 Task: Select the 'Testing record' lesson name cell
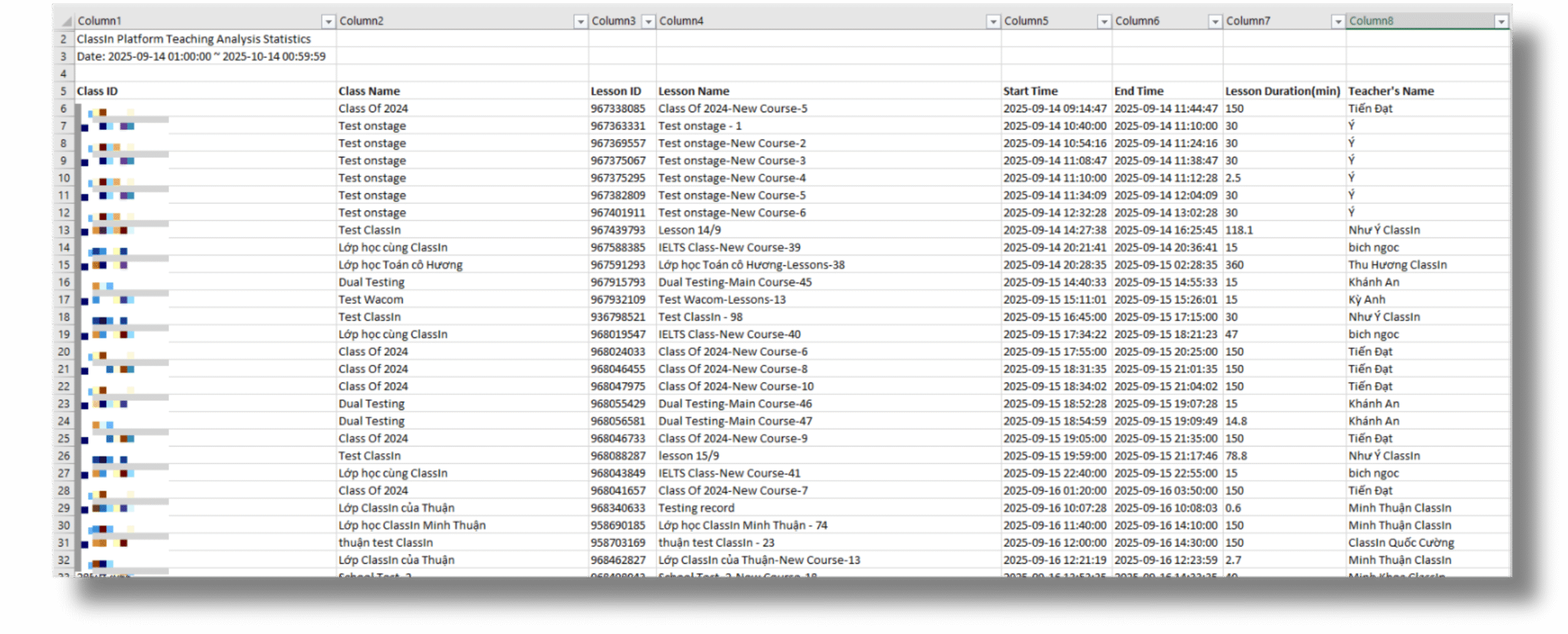(696, 508)
